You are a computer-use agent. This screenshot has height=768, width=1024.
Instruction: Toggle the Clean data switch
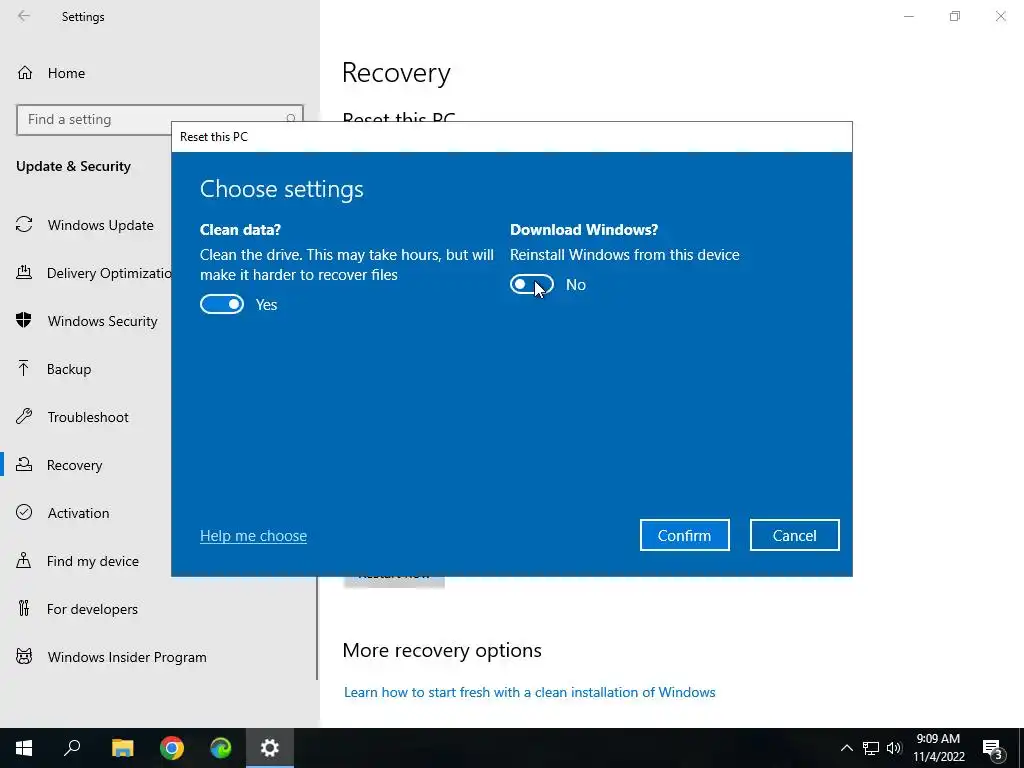(222, 304)
